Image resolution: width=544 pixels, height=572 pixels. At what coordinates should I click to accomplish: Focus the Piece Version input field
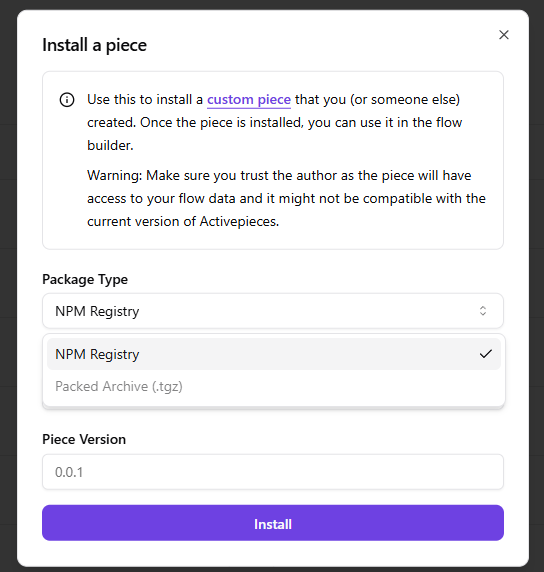coord(273,472)
